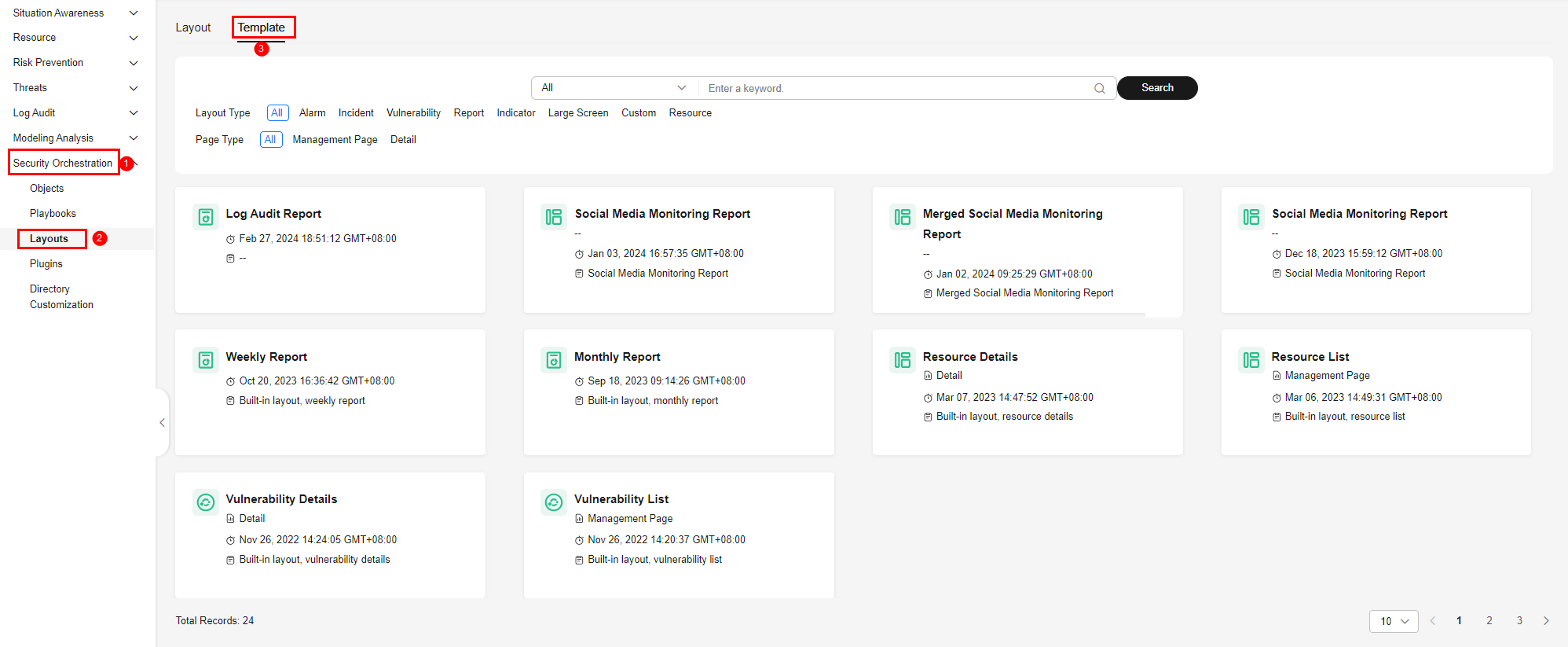This screenshot has width=1568, height=647.
Task: Go to page 2 of results
Action: point(1489,621)
